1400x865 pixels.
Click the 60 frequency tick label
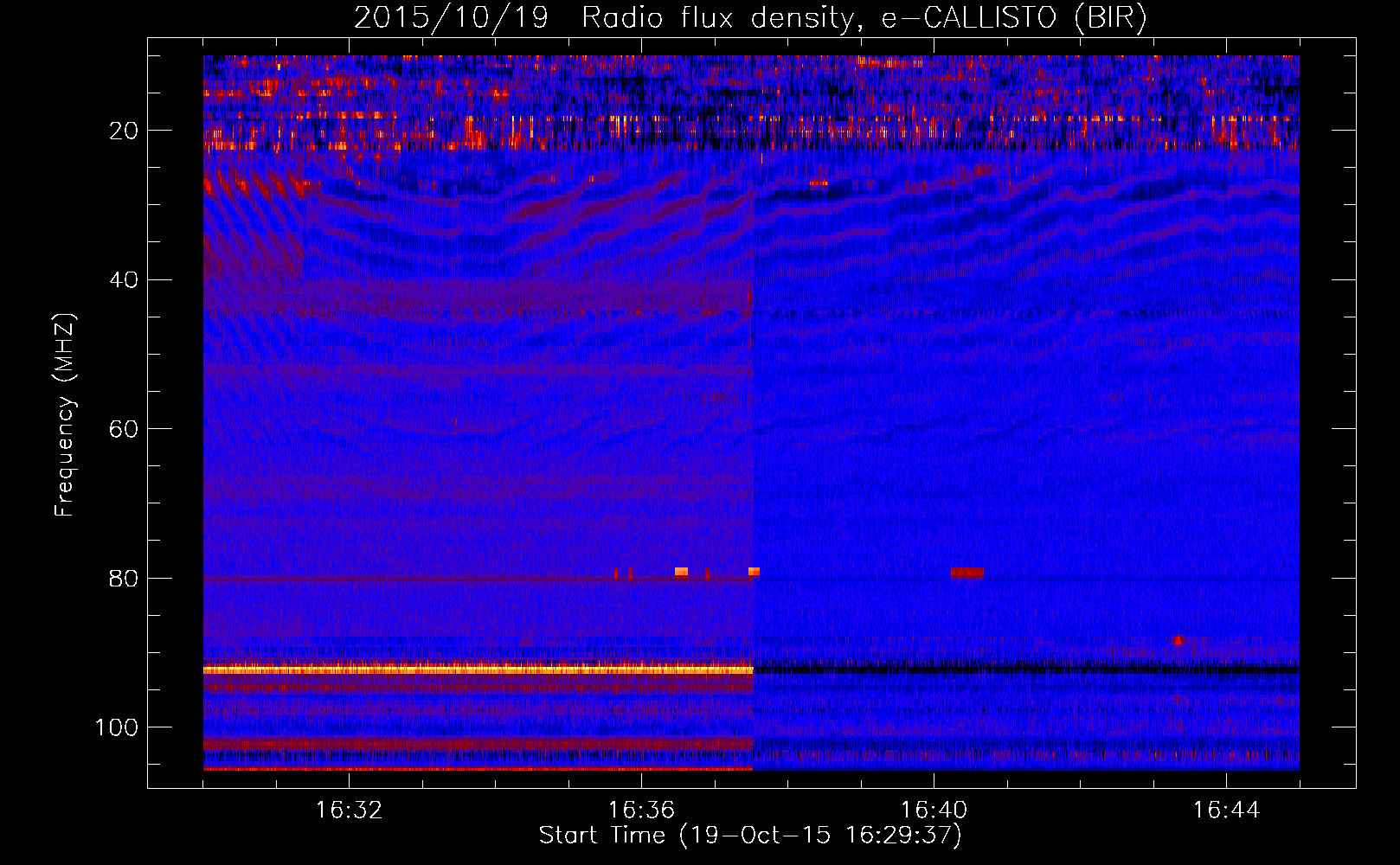125,429
